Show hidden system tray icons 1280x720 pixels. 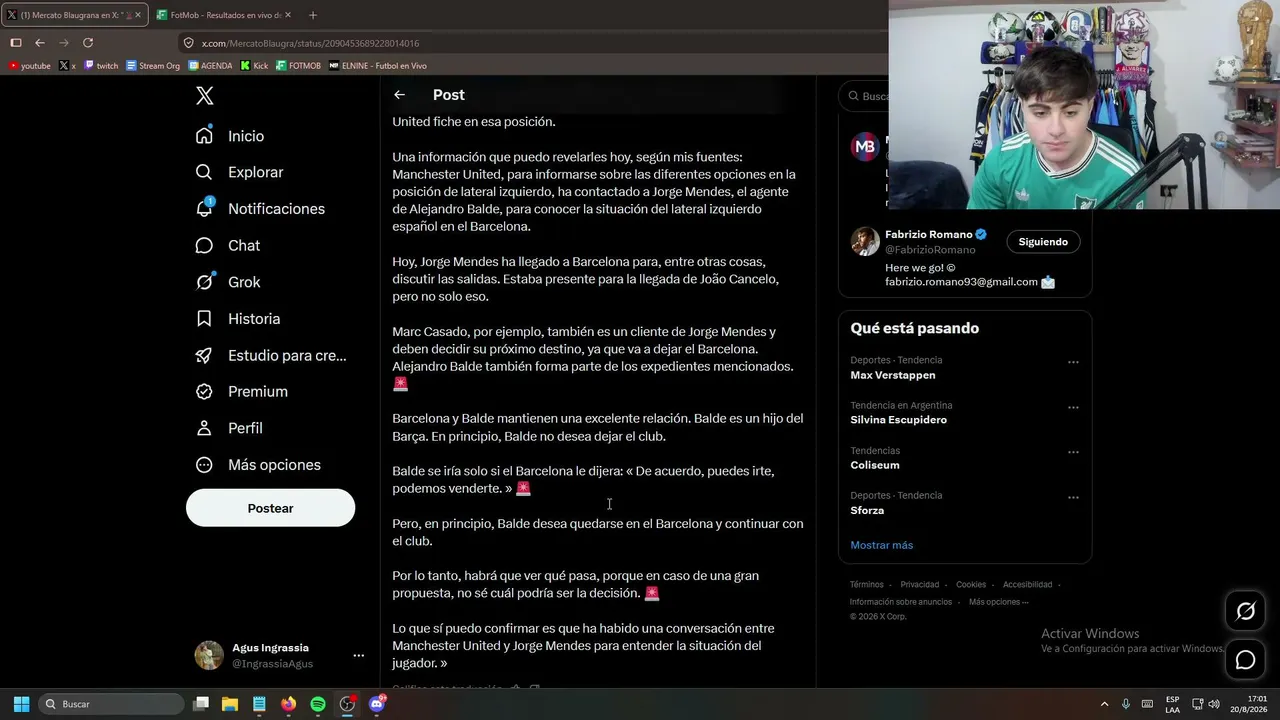[1104, 704]
